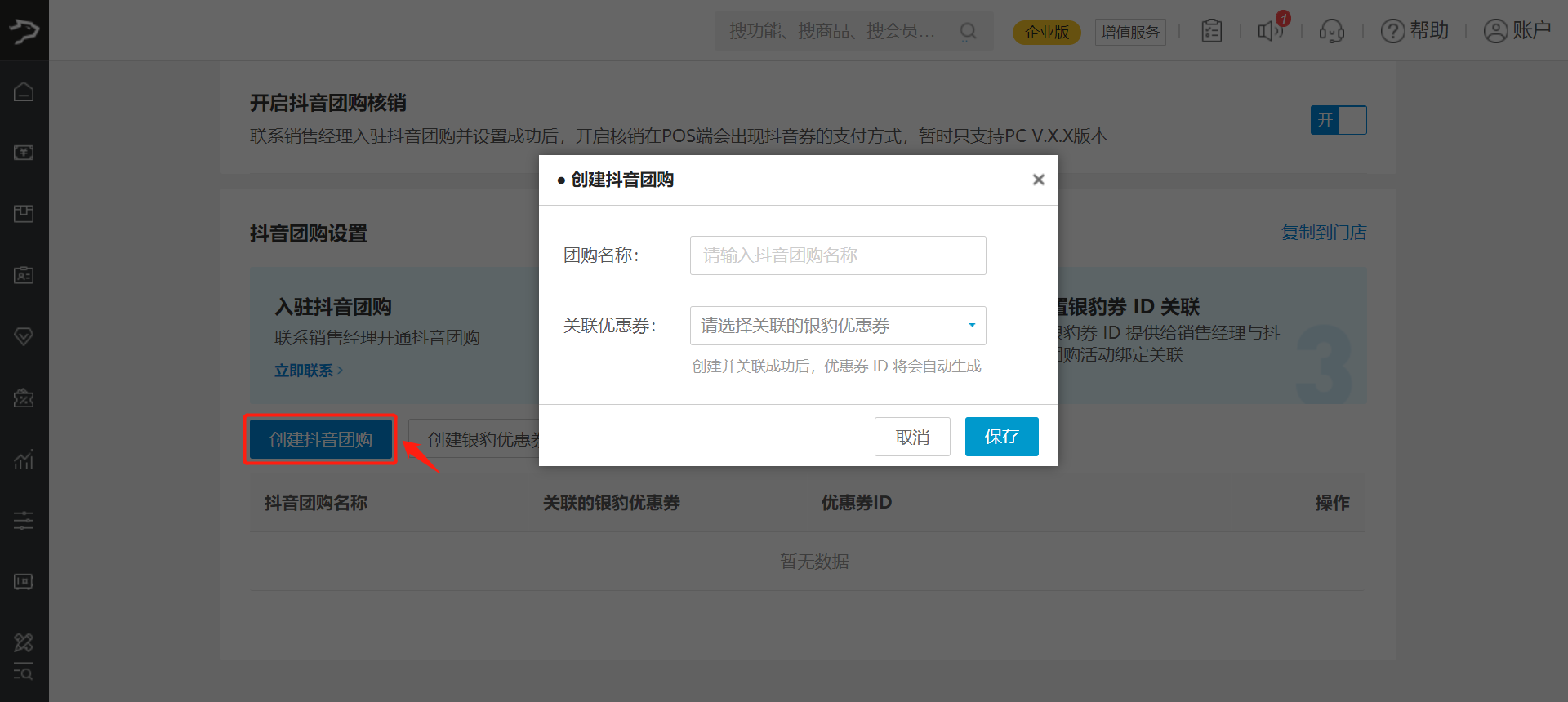Open the clipboard checklist icon in header
The height and width of the screenshot is (702, 1568).
[1212, 31]
